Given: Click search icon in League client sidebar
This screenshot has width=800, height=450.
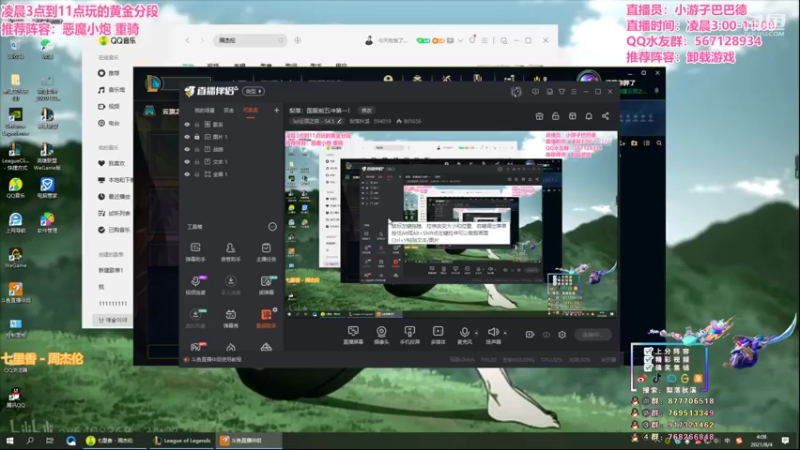Looking at the screenshot, I should click(x=659, y=143).
